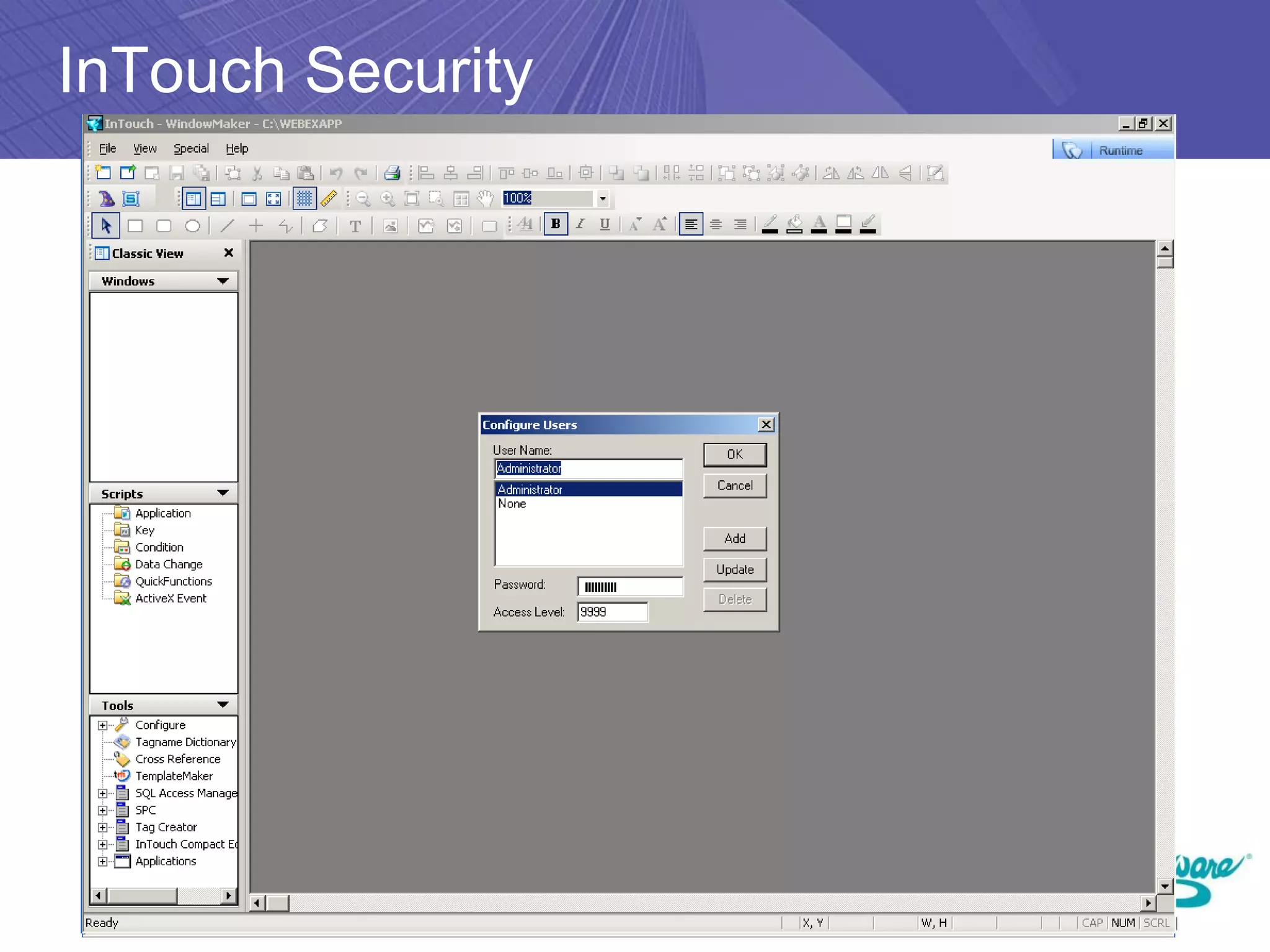Select the Rounded Rectangle drawing tool
The width and height of the screenshot is (1270, 952).
click(x=164, y=226)
